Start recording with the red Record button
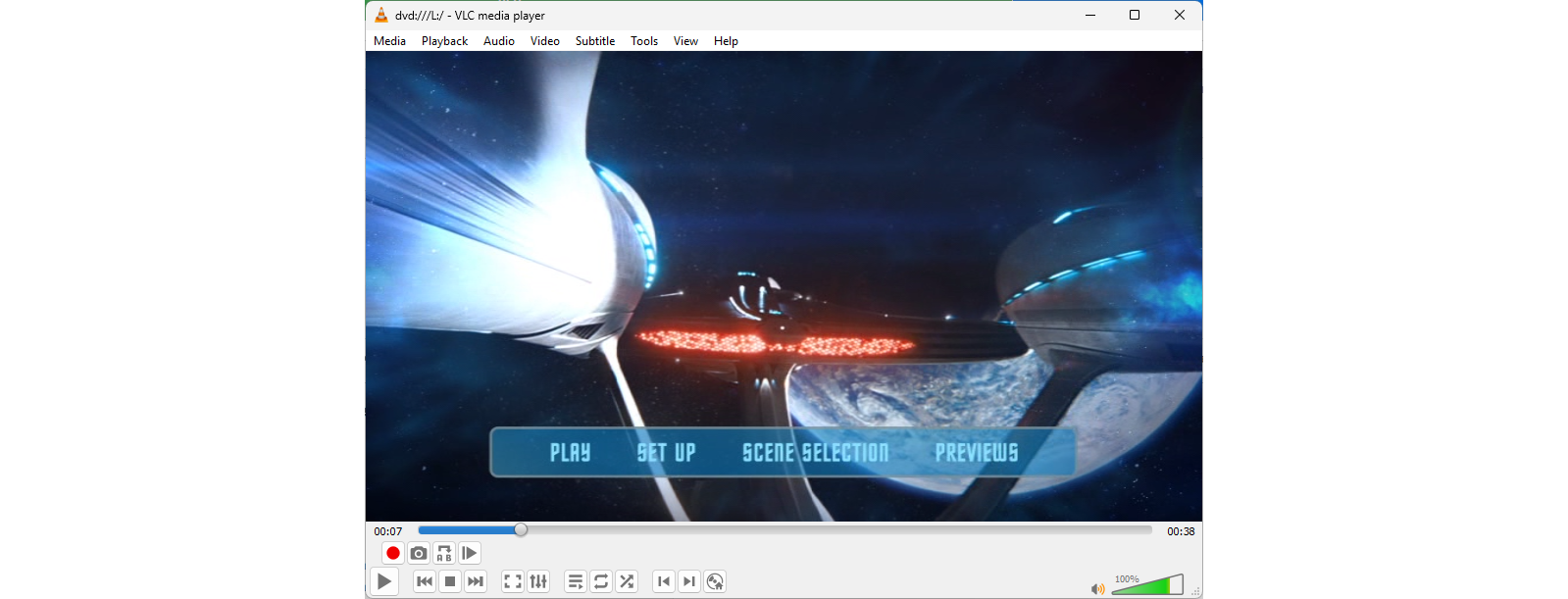 [x=393, y=553]
